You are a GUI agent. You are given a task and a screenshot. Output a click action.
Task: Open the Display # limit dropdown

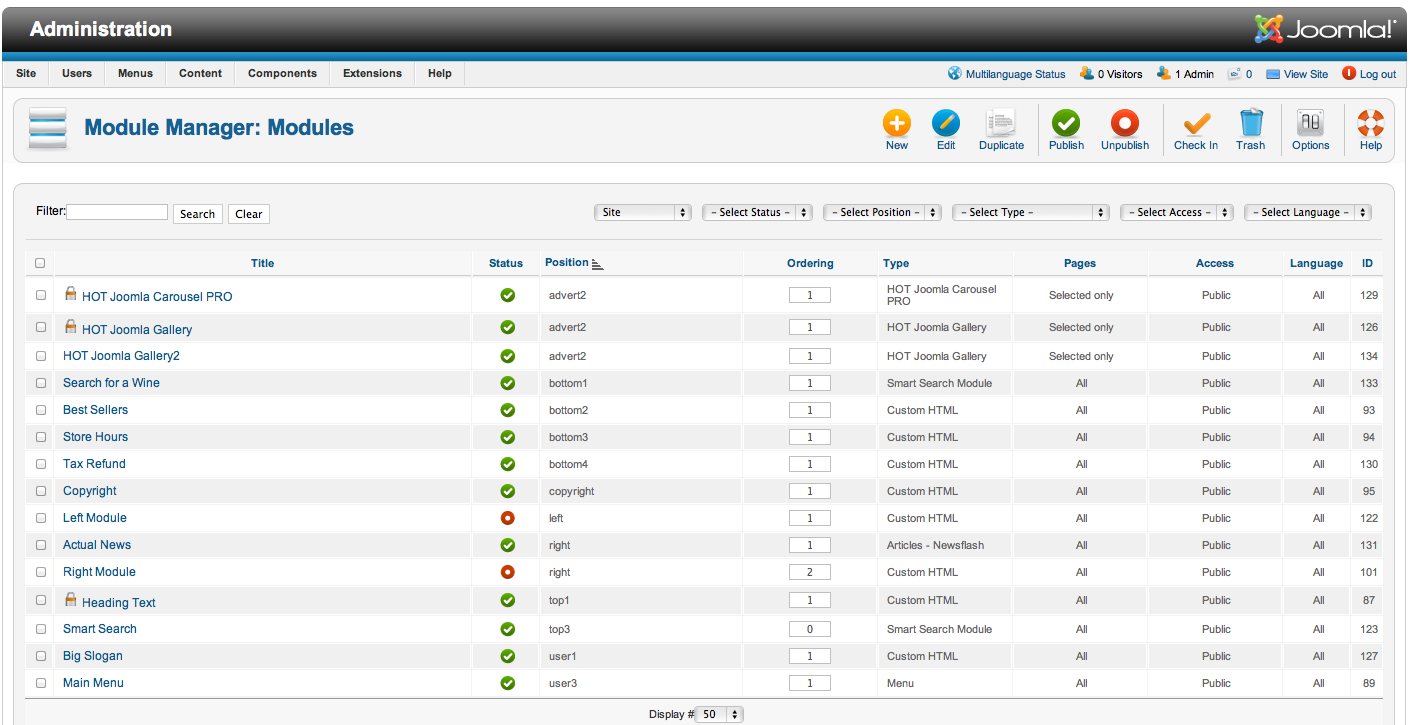(x=720, y=714)
